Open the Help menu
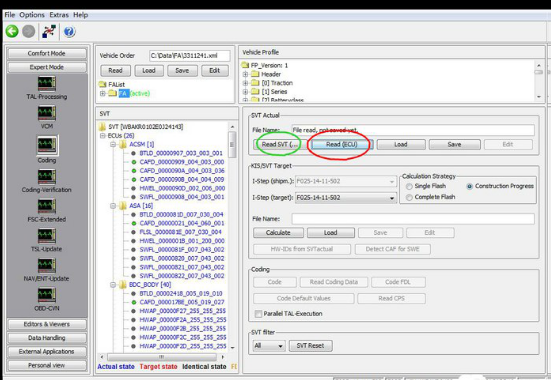Viewport: 551px width, 380px height. (80, 15)
